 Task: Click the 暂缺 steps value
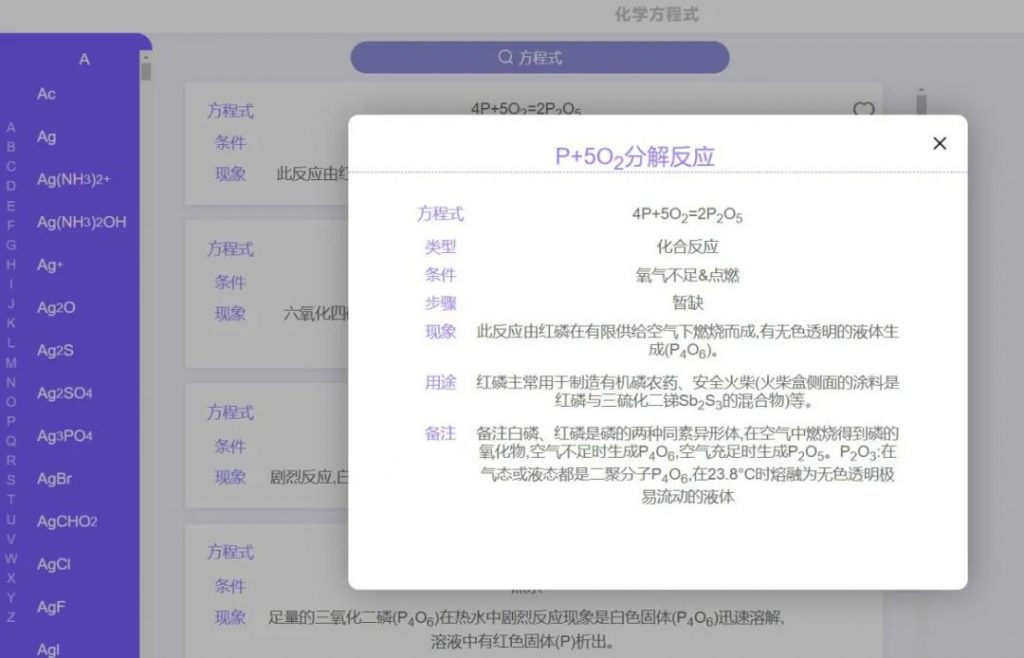687,303
